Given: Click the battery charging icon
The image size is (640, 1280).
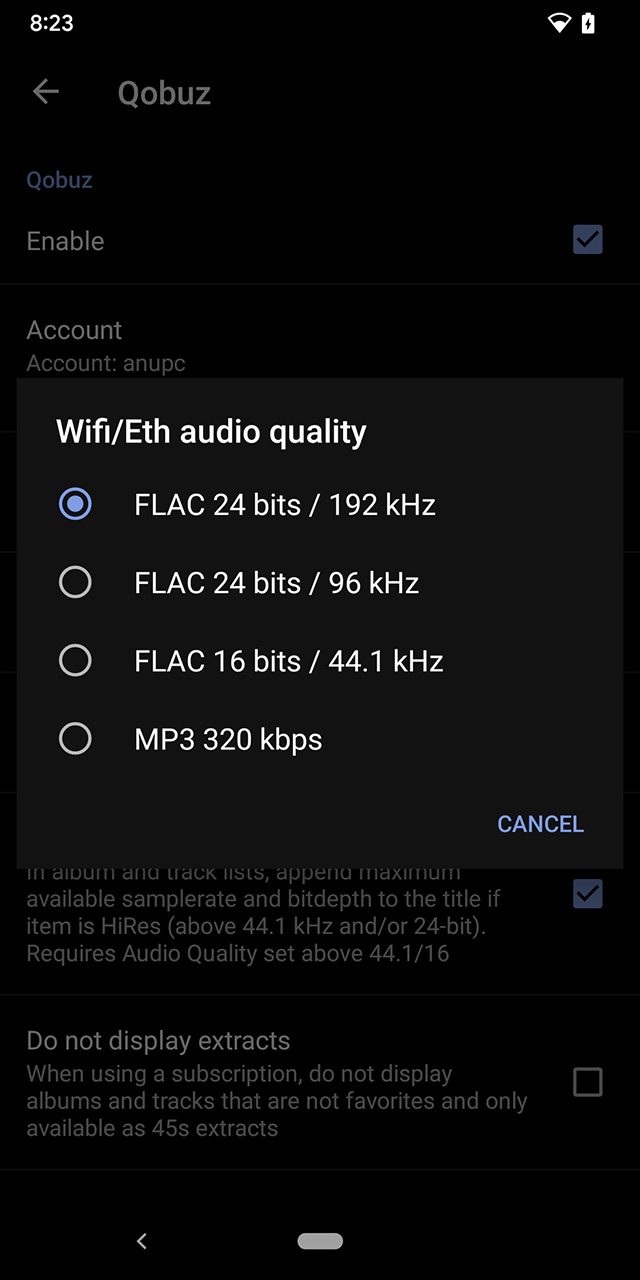Looking at the screenshot, I should click(589, 23).
